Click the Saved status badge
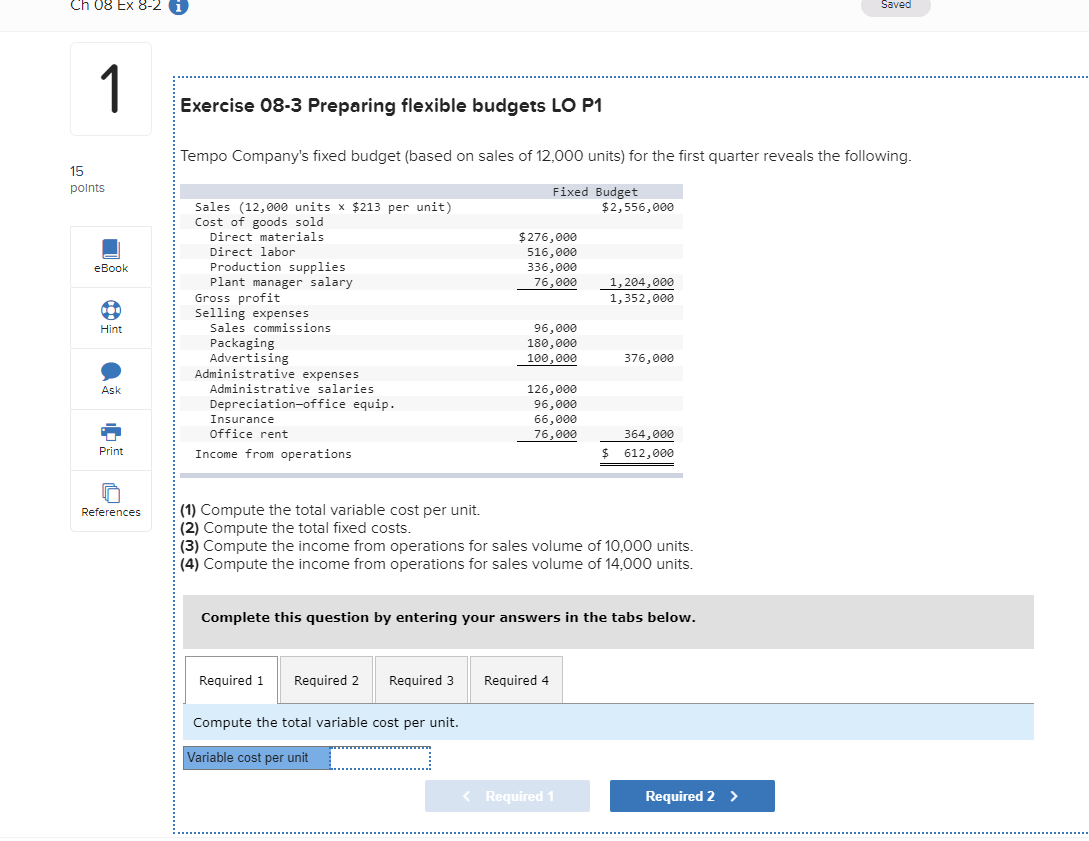Viewport: 1089px width, 841px height. pyautogui.click(x=895, y=6)
